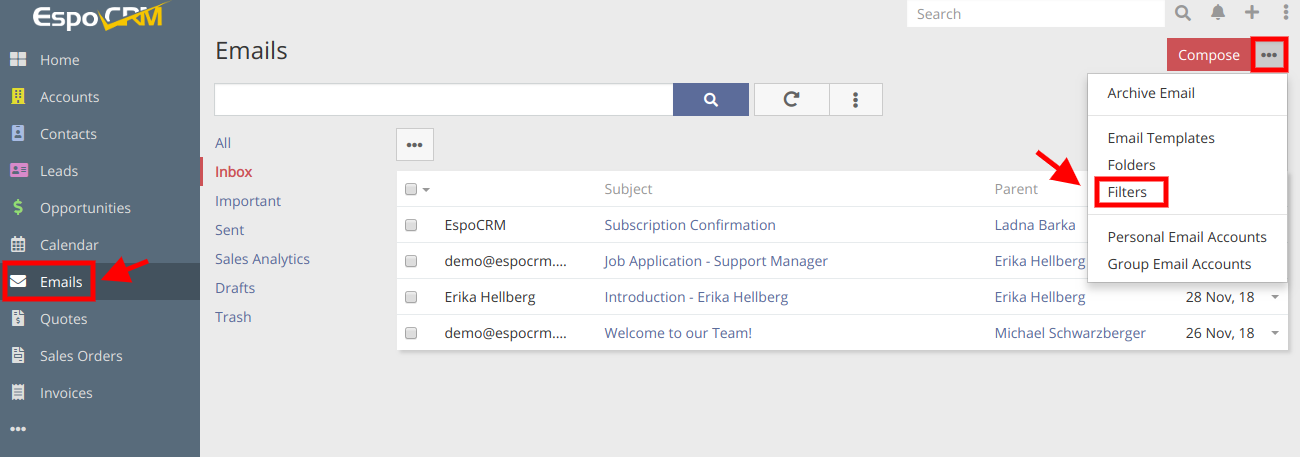Focus the emails search text box

point(444,99)
